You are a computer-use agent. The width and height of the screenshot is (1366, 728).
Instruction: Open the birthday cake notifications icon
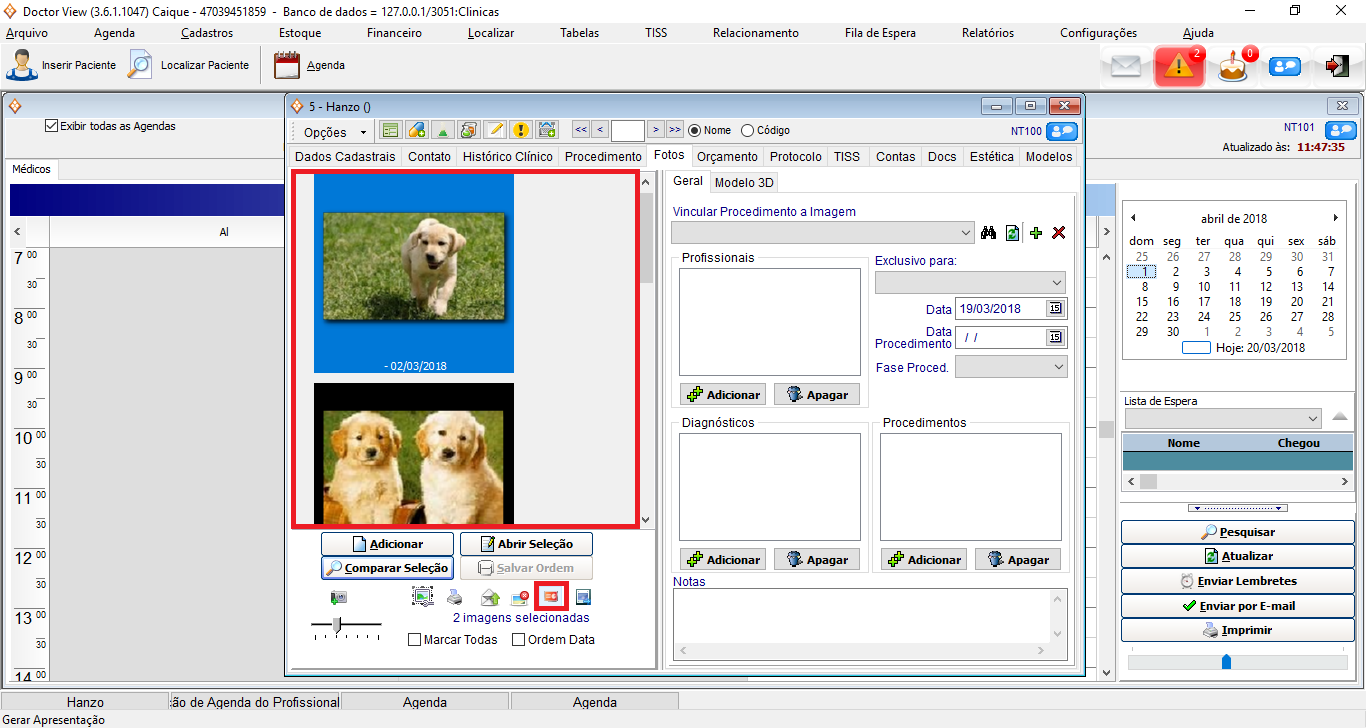1233,67
